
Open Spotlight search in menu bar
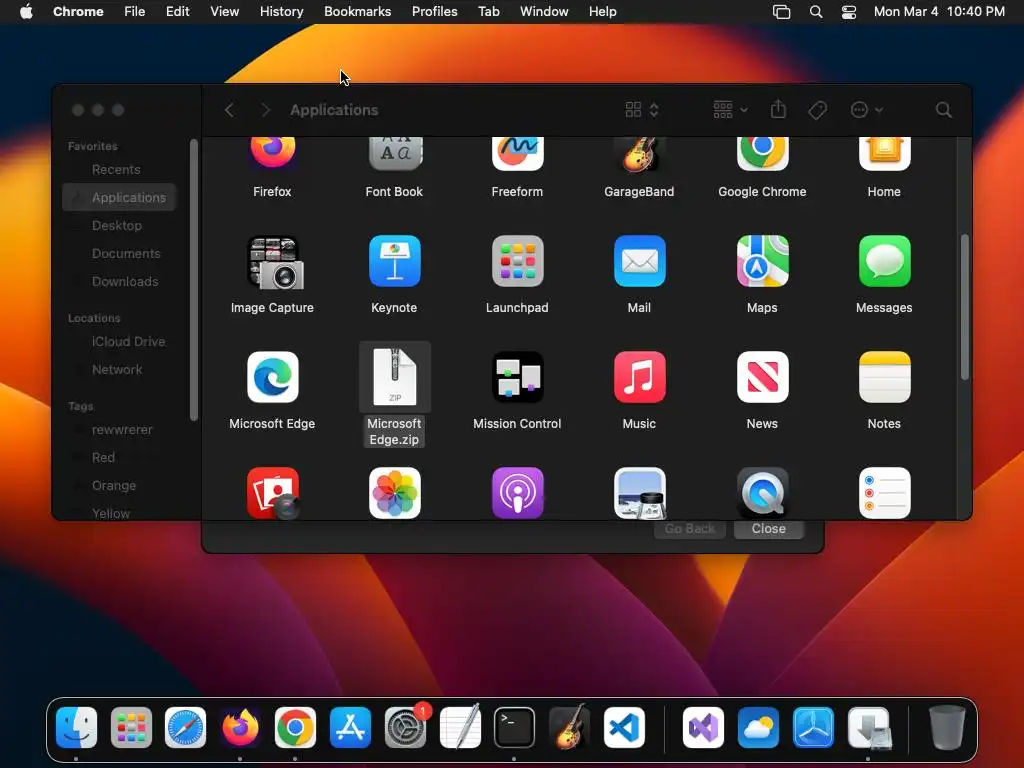tap(816, 12)
